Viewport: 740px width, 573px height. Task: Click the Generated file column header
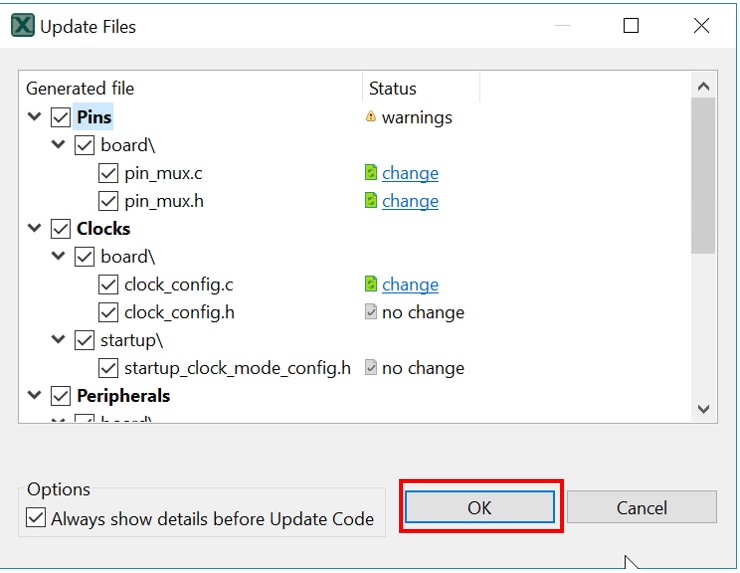click(x=80, y=89)
